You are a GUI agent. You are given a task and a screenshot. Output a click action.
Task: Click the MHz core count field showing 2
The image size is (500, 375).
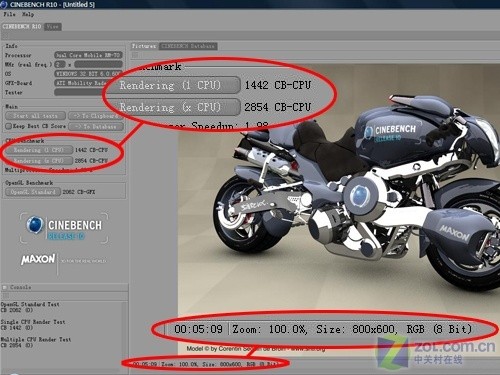click(60, 64)
